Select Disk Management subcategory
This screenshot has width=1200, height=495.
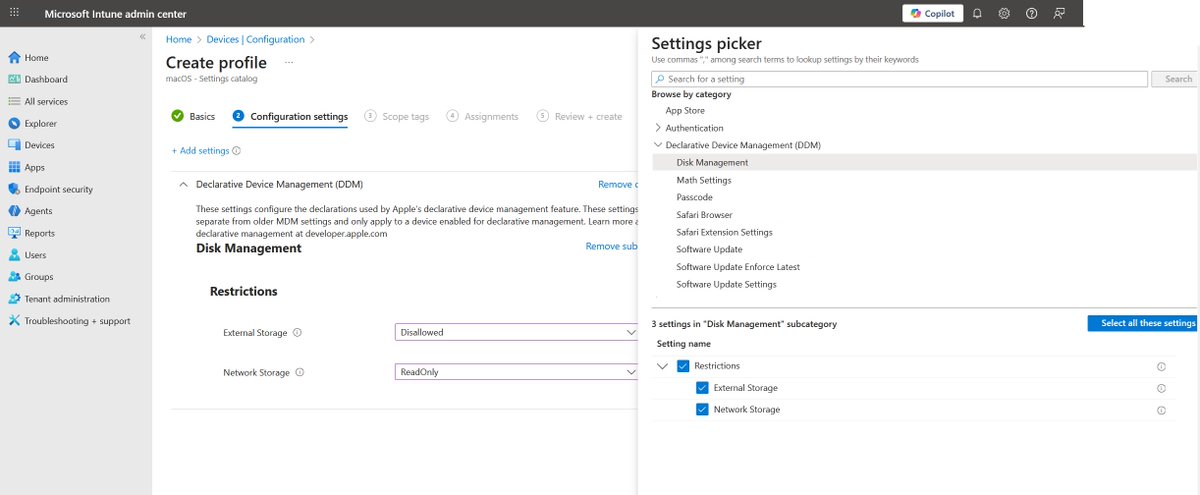pyautogui.click(x=712, y=163)
